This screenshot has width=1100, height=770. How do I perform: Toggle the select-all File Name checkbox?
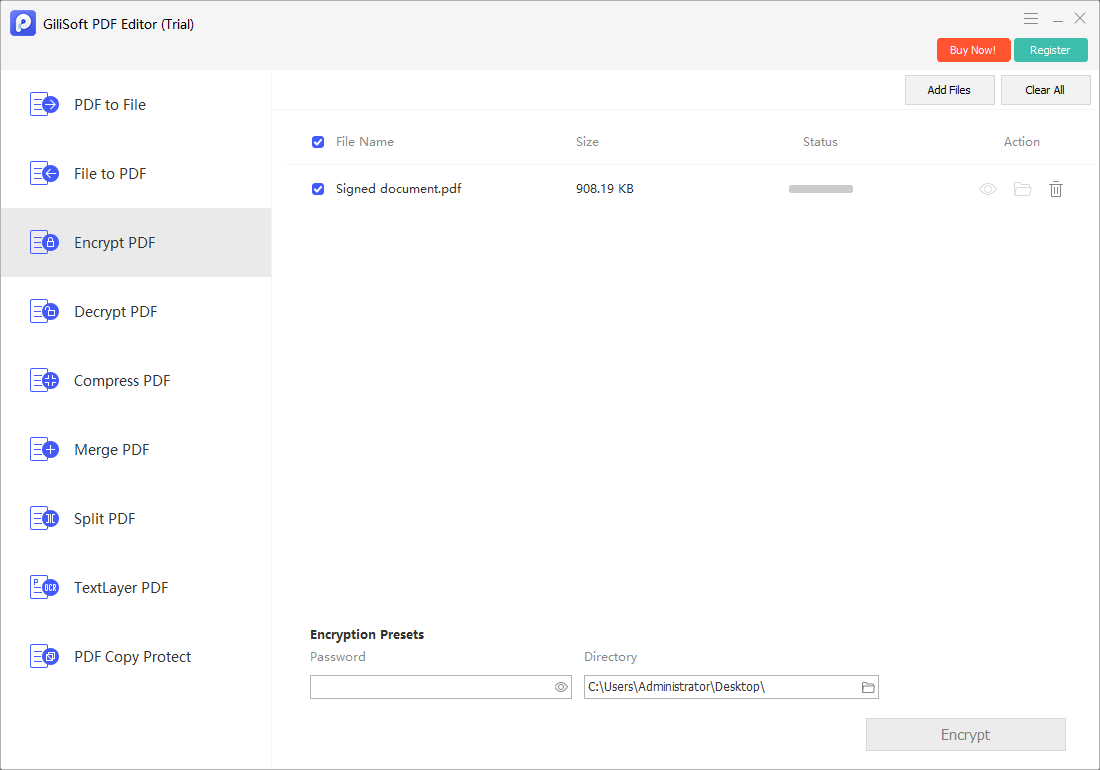pyautogui.click(x=318, y=142)
